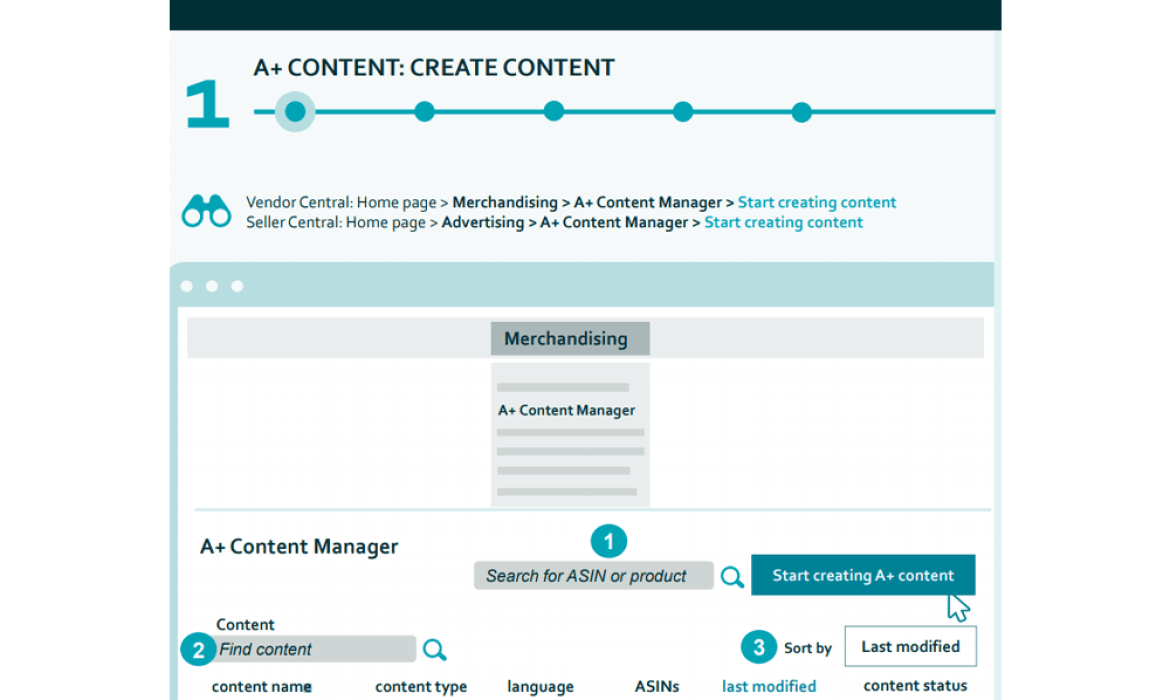Viewport: 1170px width, 700px height.
Task: Click the Find content input field
Action: pyautogui.click(x=315, y=649)
